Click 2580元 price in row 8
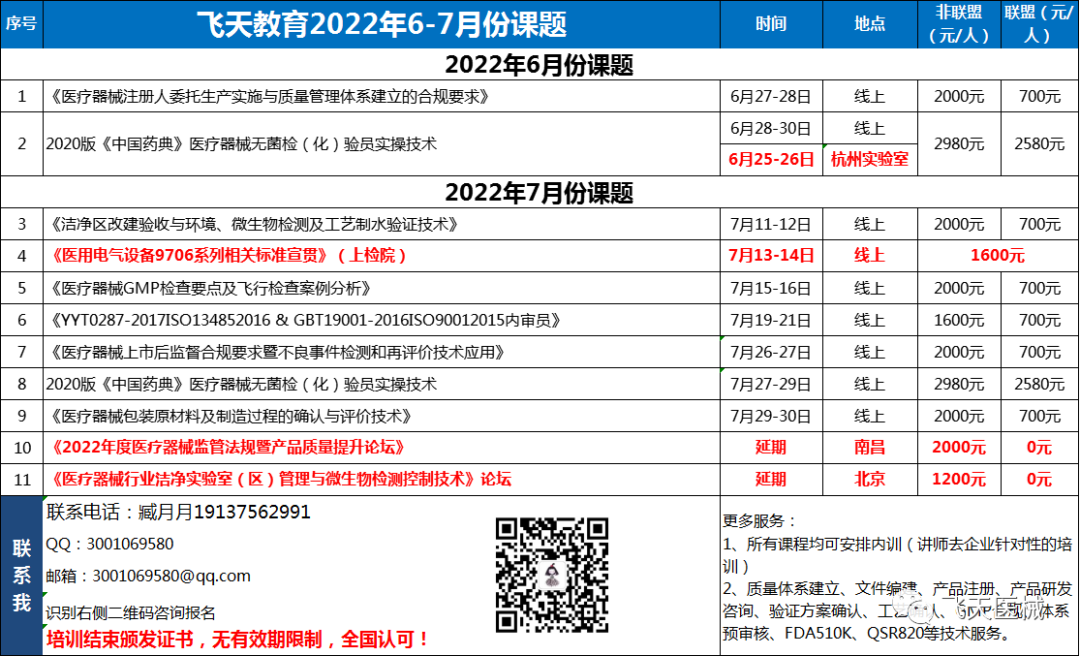 (x=1039, y=384)
